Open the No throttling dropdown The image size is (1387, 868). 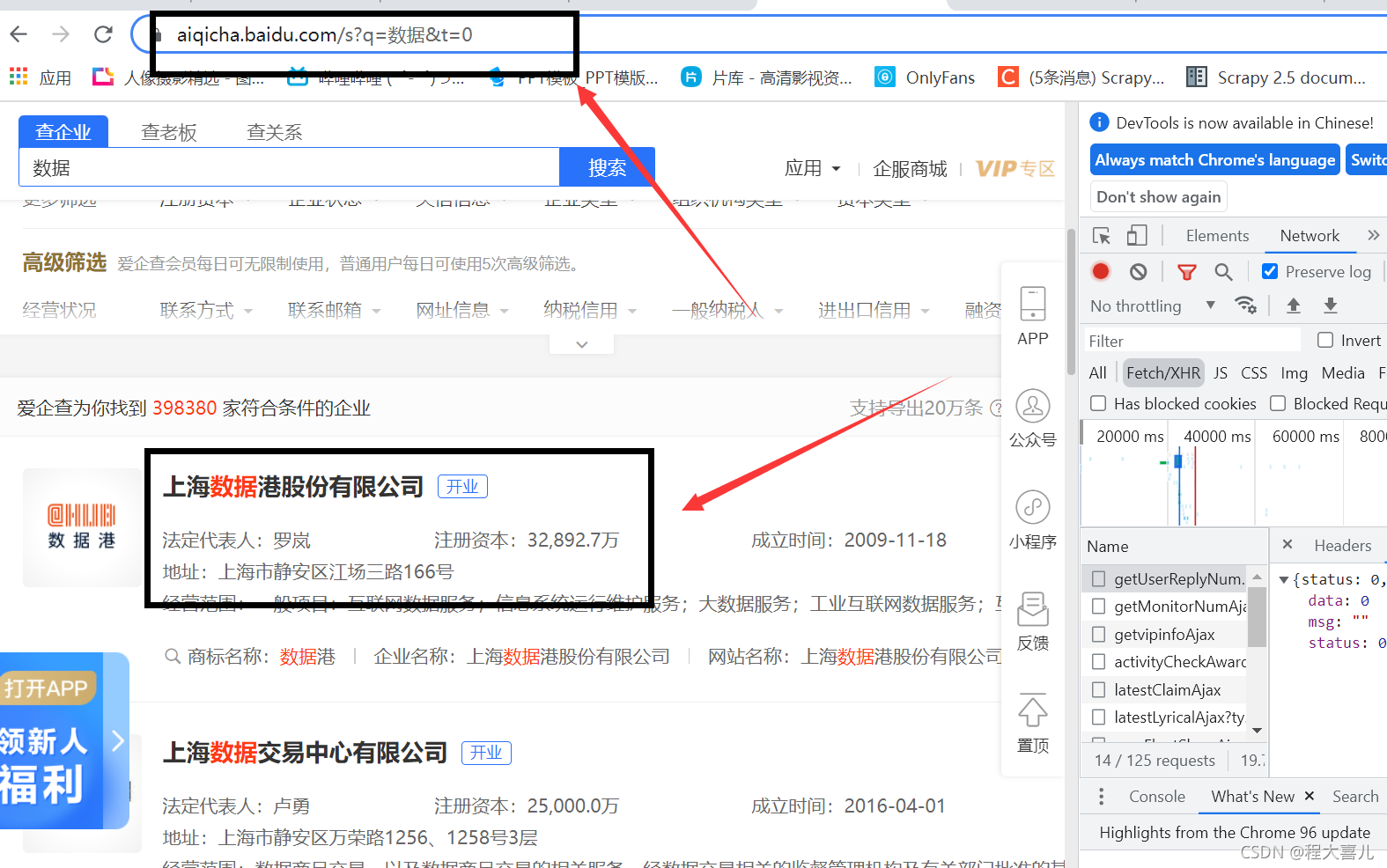[1153, 305]
